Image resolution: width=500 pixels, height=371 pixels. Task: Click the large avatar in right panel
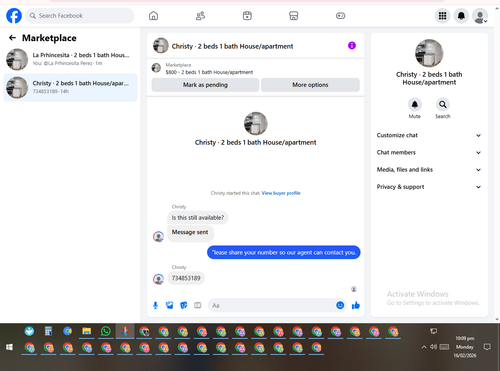tap(429, 53)
